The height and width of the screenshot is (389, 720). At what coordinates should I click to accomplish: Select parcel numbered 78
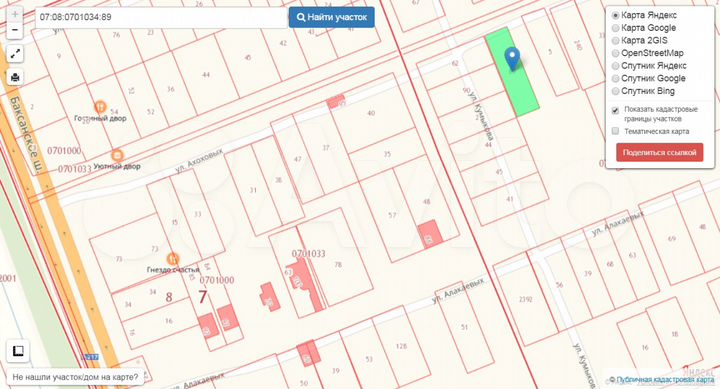click(x=338, y=265)
